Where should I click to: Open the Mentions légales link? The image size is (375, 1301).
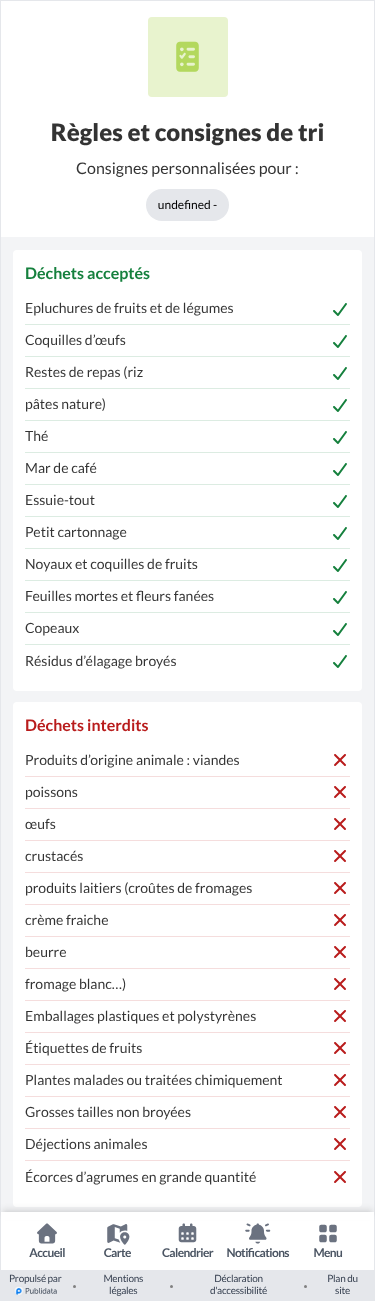click(x=123, y=1284)
